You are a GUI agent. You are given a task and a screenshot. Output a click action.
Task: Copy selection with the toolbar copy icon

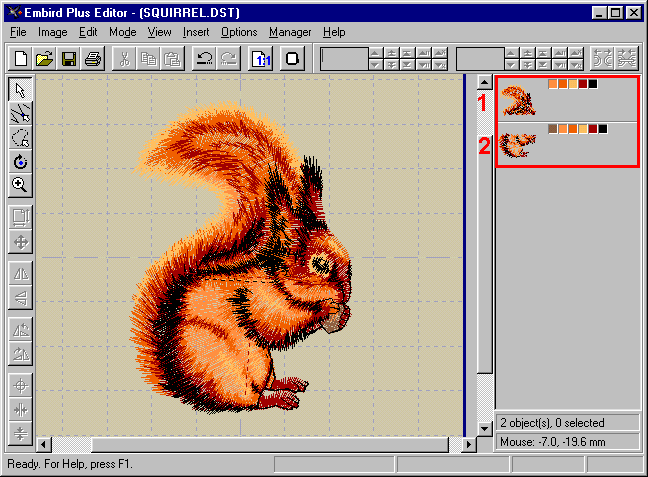(148, 59)
